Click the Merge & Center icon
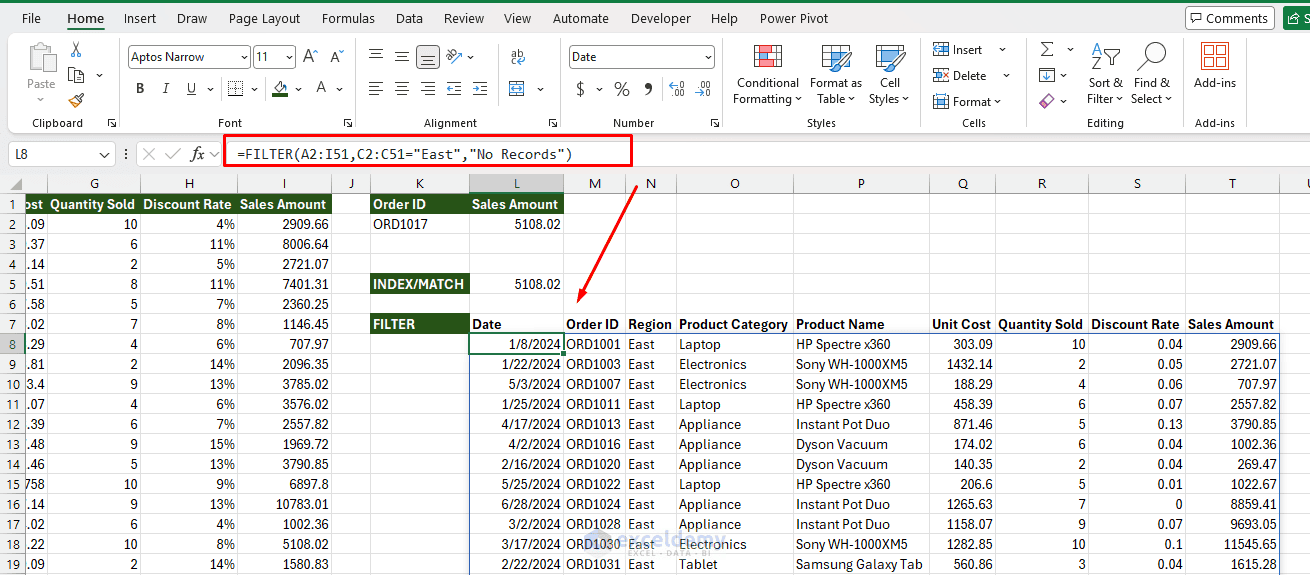This screenshot has height=575, width=1310. (x=517, y=89)
